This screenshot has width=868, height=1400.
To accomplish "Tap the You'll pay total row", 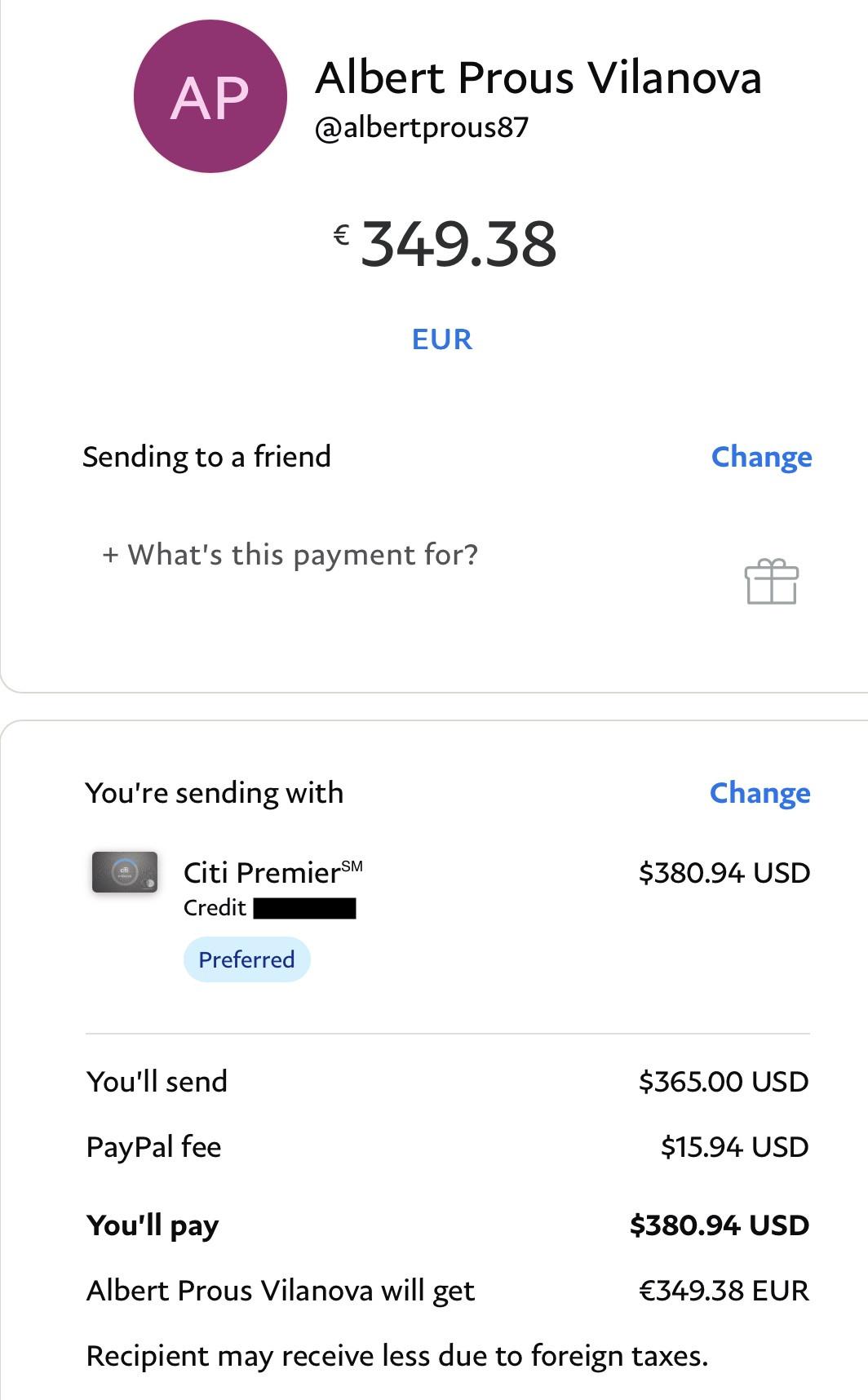I will point(448,1225).
